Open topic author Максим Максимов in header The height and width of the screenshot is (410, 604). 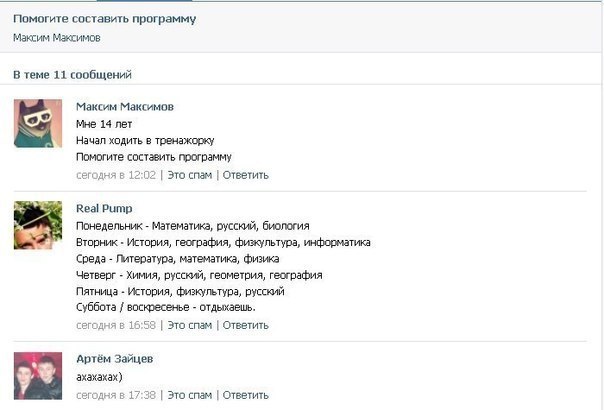(57, 38)
